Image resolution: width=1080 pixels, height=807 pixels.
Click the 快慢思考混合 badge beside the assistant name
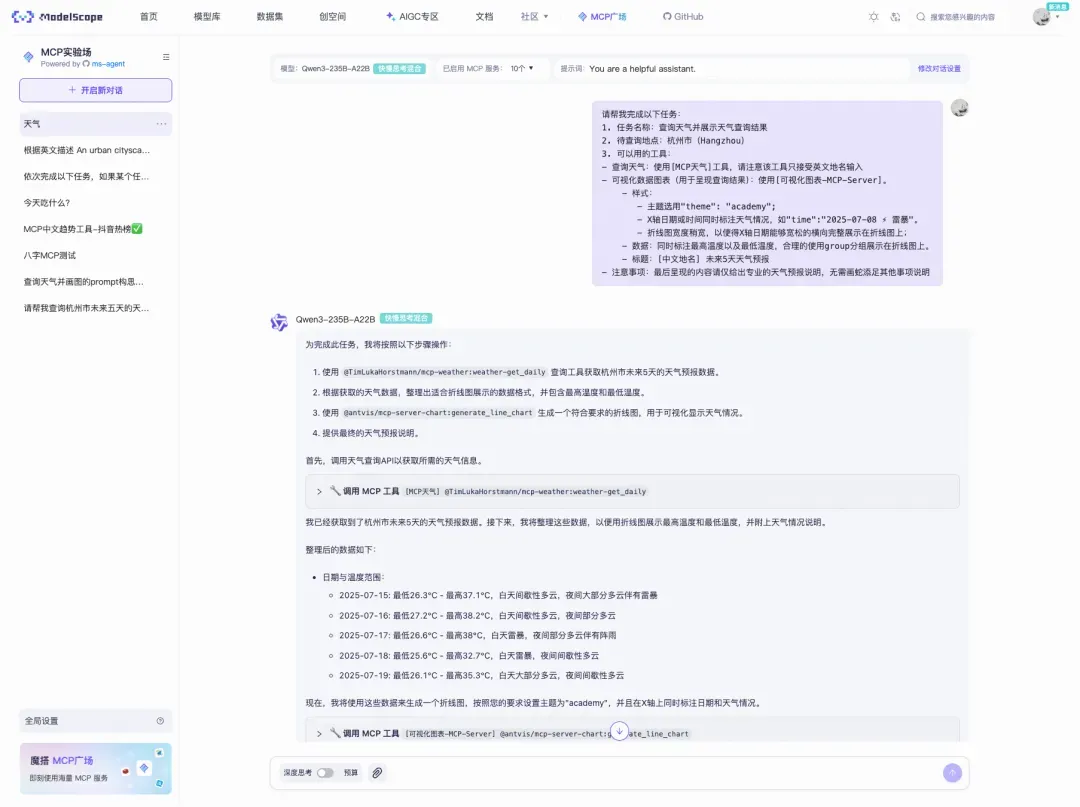(406, 319)
